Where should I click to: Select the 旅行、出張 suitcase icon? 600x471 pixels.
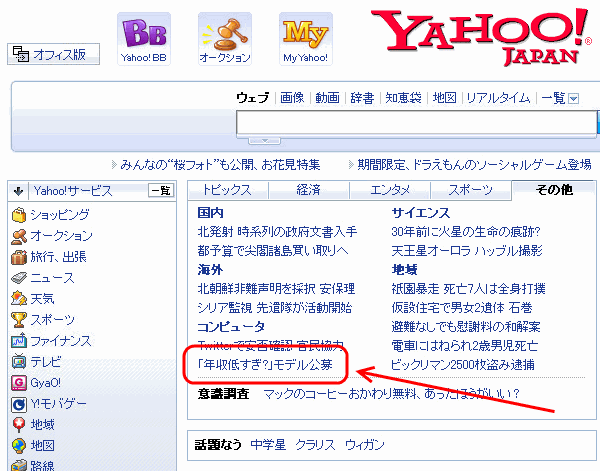click(19, 257)
